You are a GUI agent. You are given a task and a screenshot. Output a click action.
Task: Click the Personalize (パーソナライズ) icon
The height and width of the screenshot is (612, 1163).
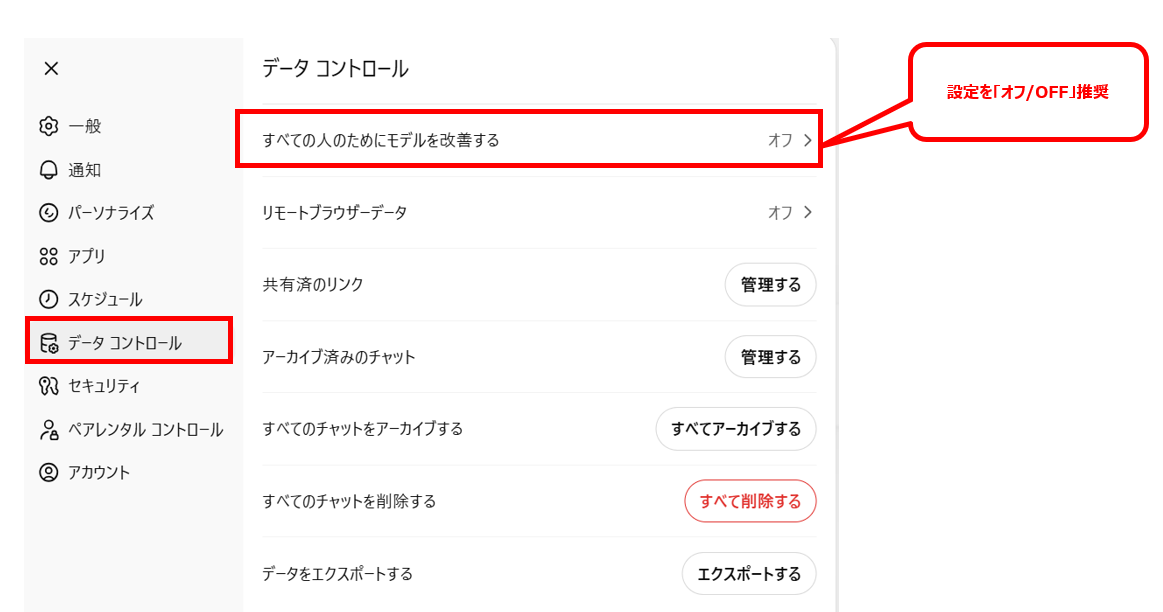point(49,213)
